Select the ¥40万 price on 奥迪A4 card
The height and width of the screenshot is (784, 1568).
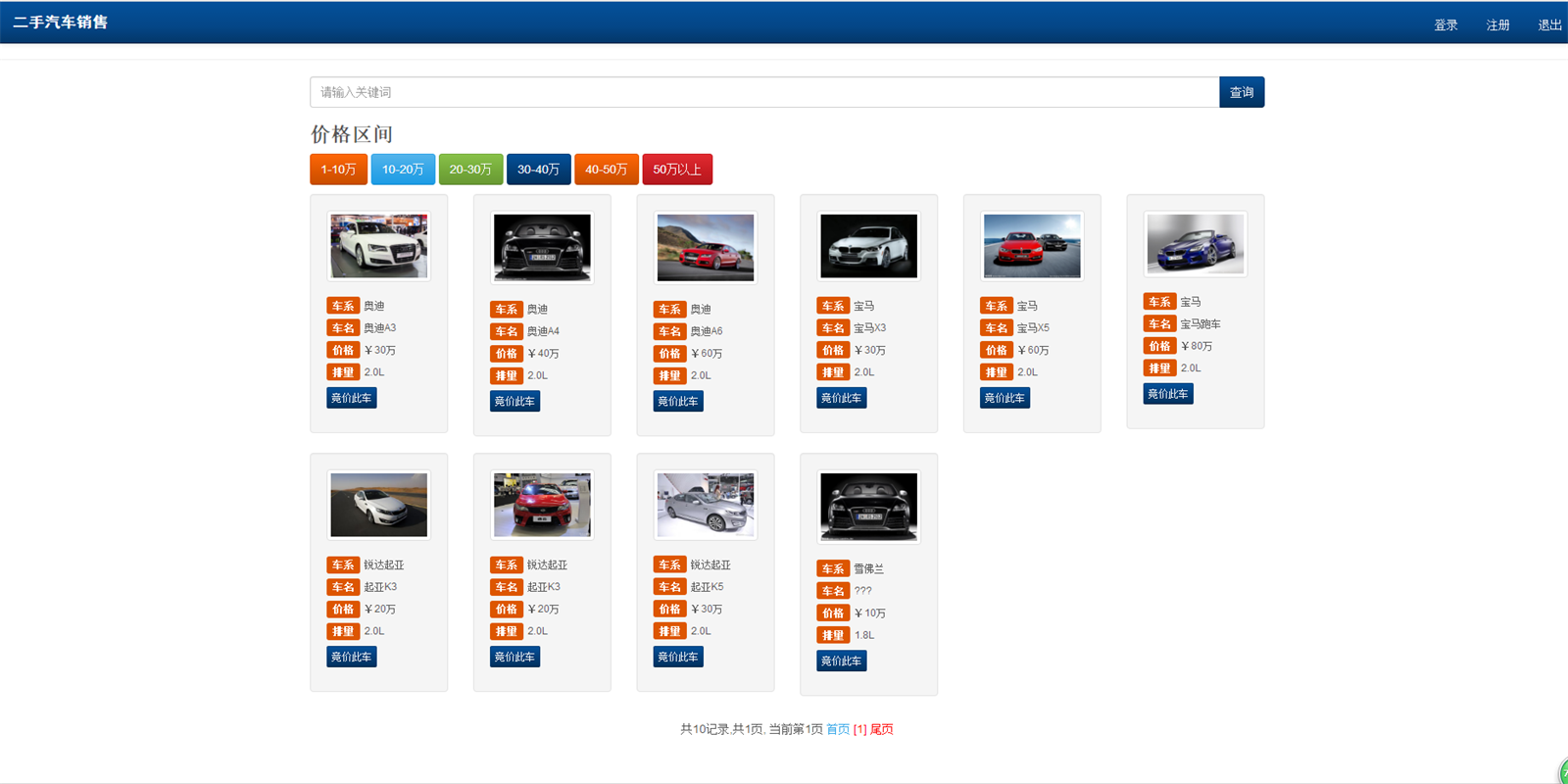coord(543,354)
